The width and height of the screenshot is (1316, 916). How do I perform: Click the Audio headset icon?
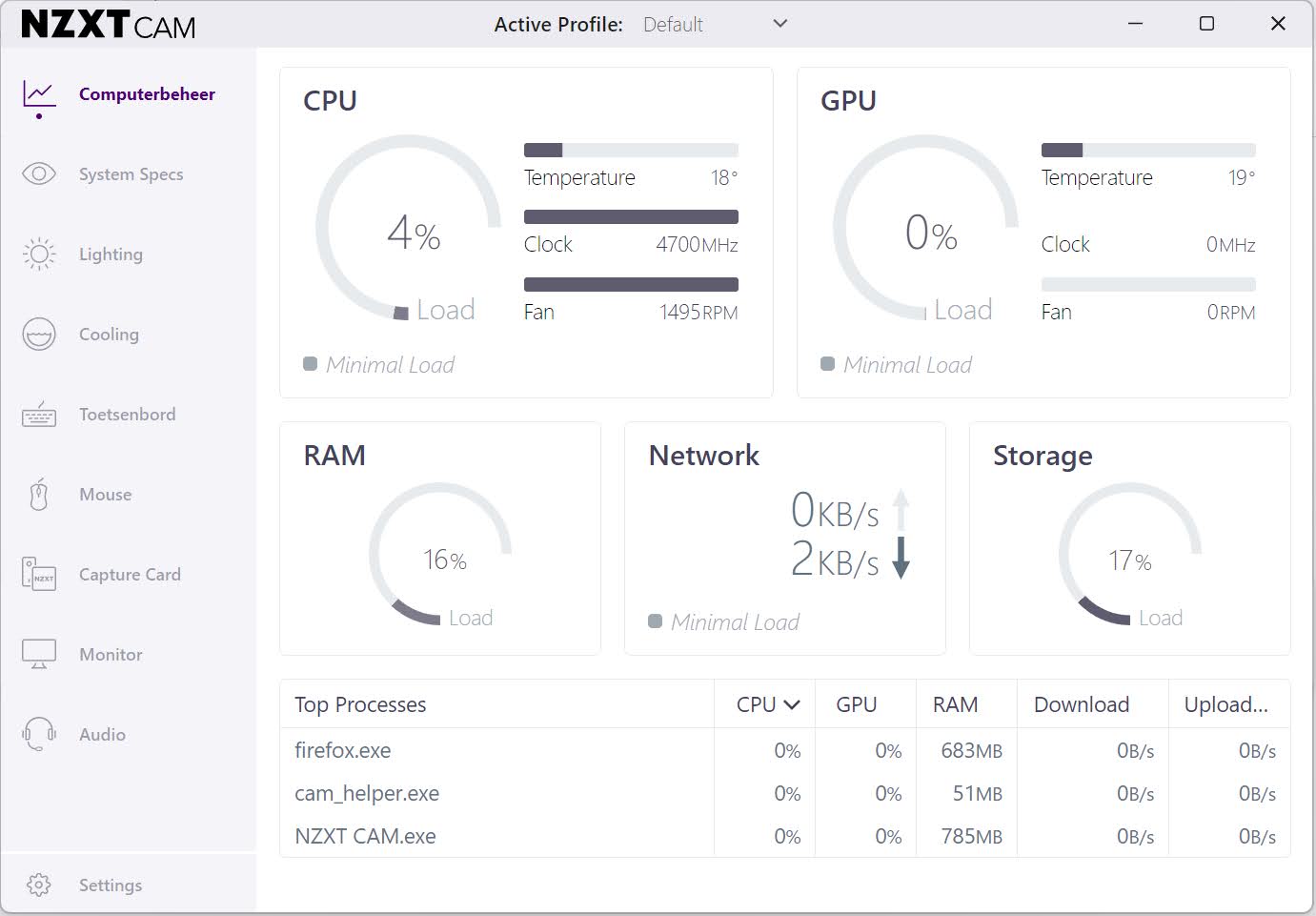tap(39, 734)
